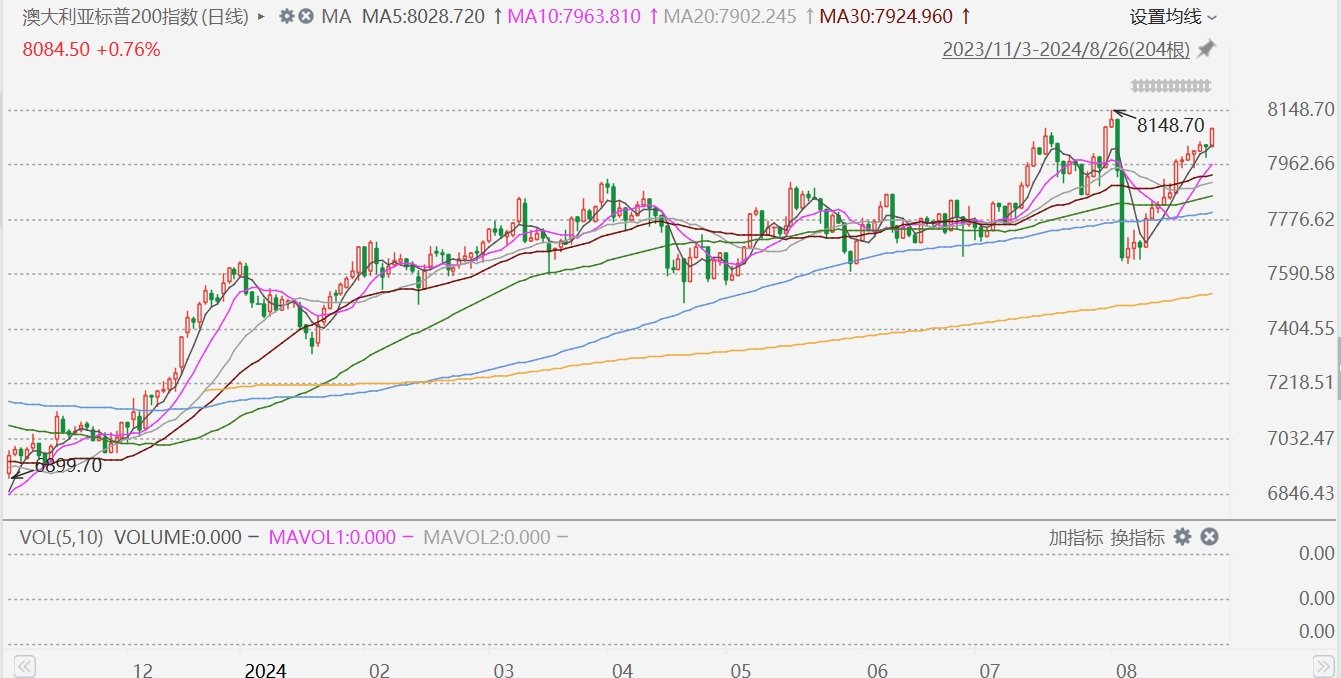Open VOL indicator settings gear
The image size is (1341, 678).
coord(1182,537)
